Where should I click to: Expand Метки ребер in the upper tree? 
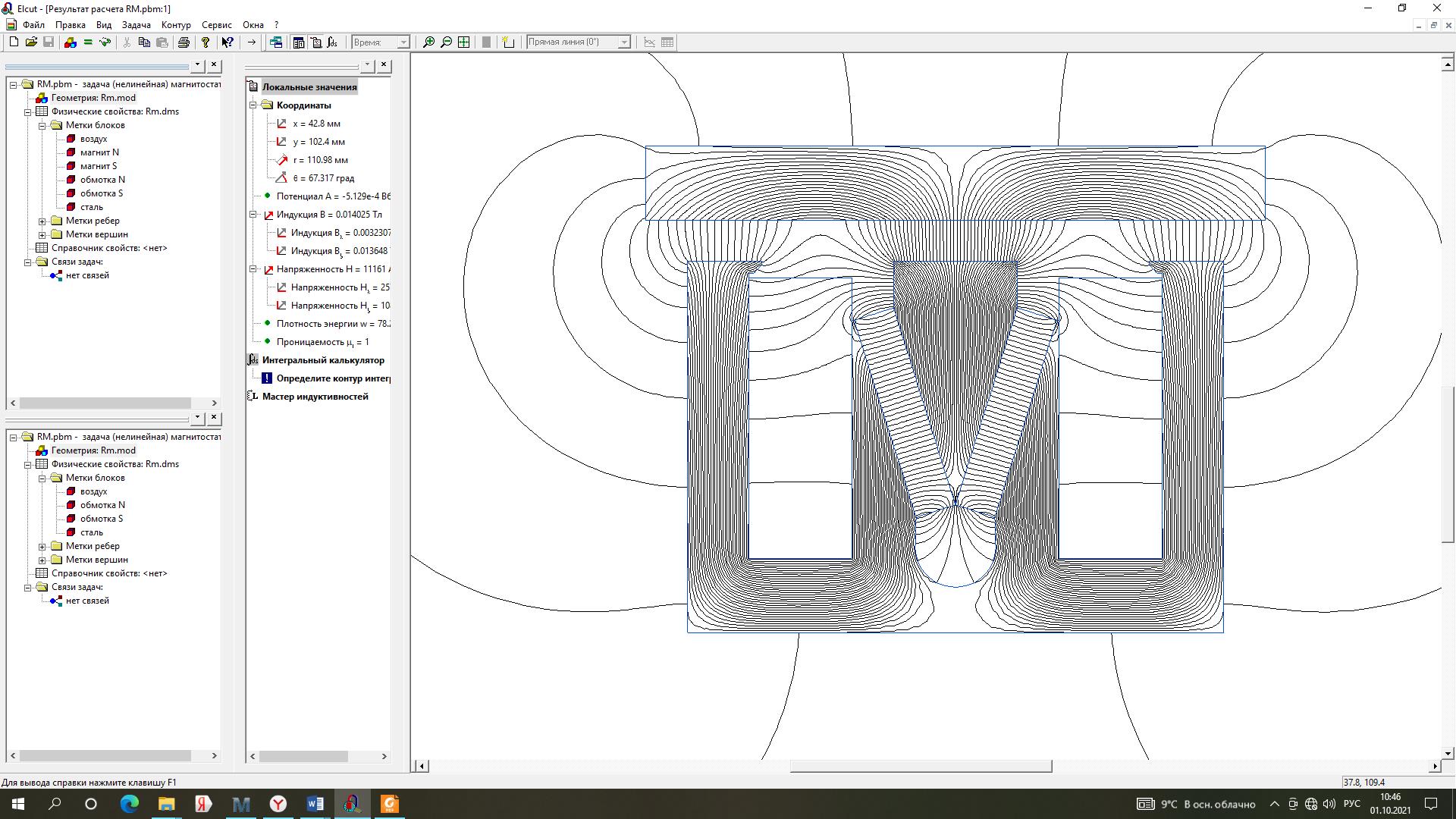click(42, 221)
